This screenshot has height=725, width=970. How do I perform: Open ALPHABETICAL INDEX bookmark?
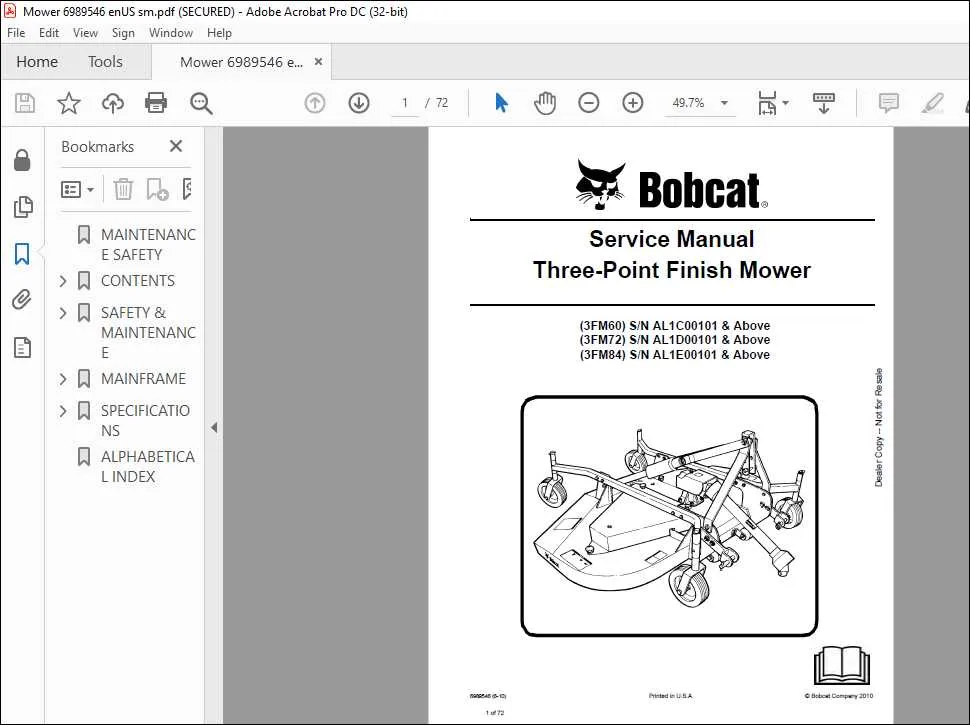[x=147, y=466]
